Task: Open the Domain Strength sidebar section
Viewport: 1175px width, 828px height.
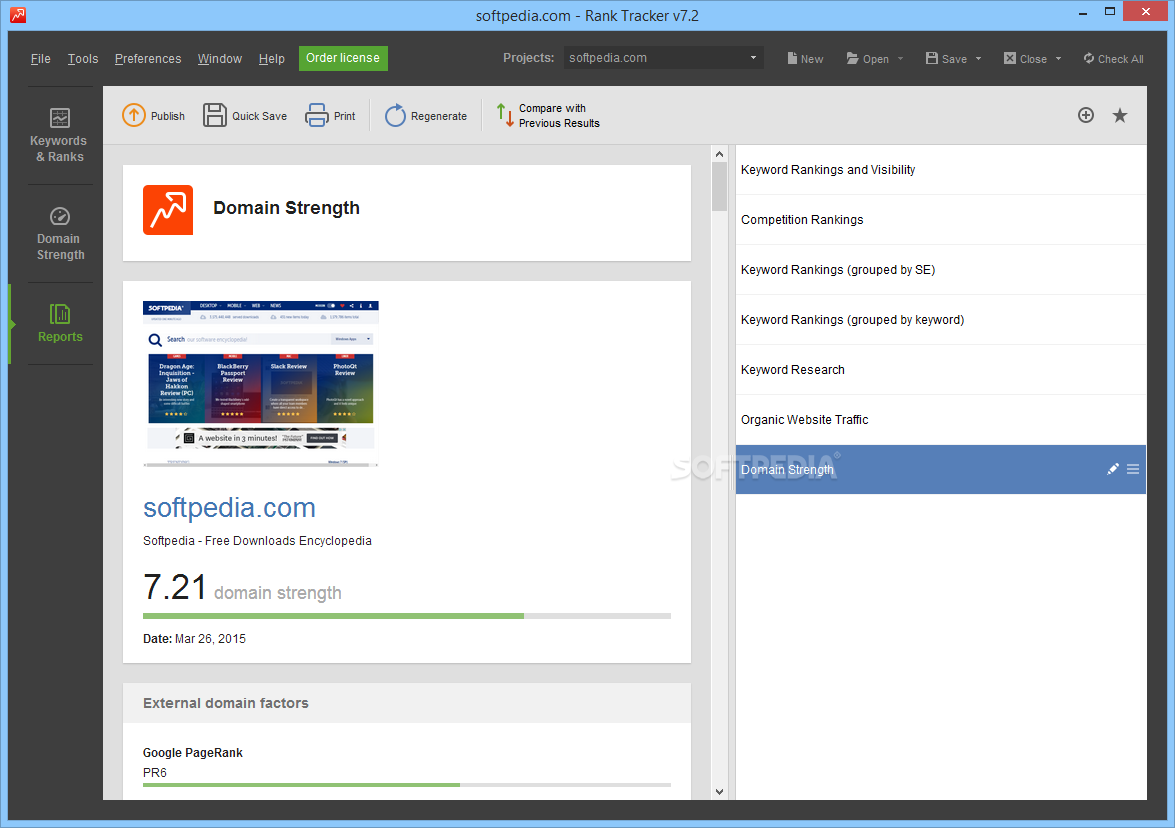Action: 60,234
